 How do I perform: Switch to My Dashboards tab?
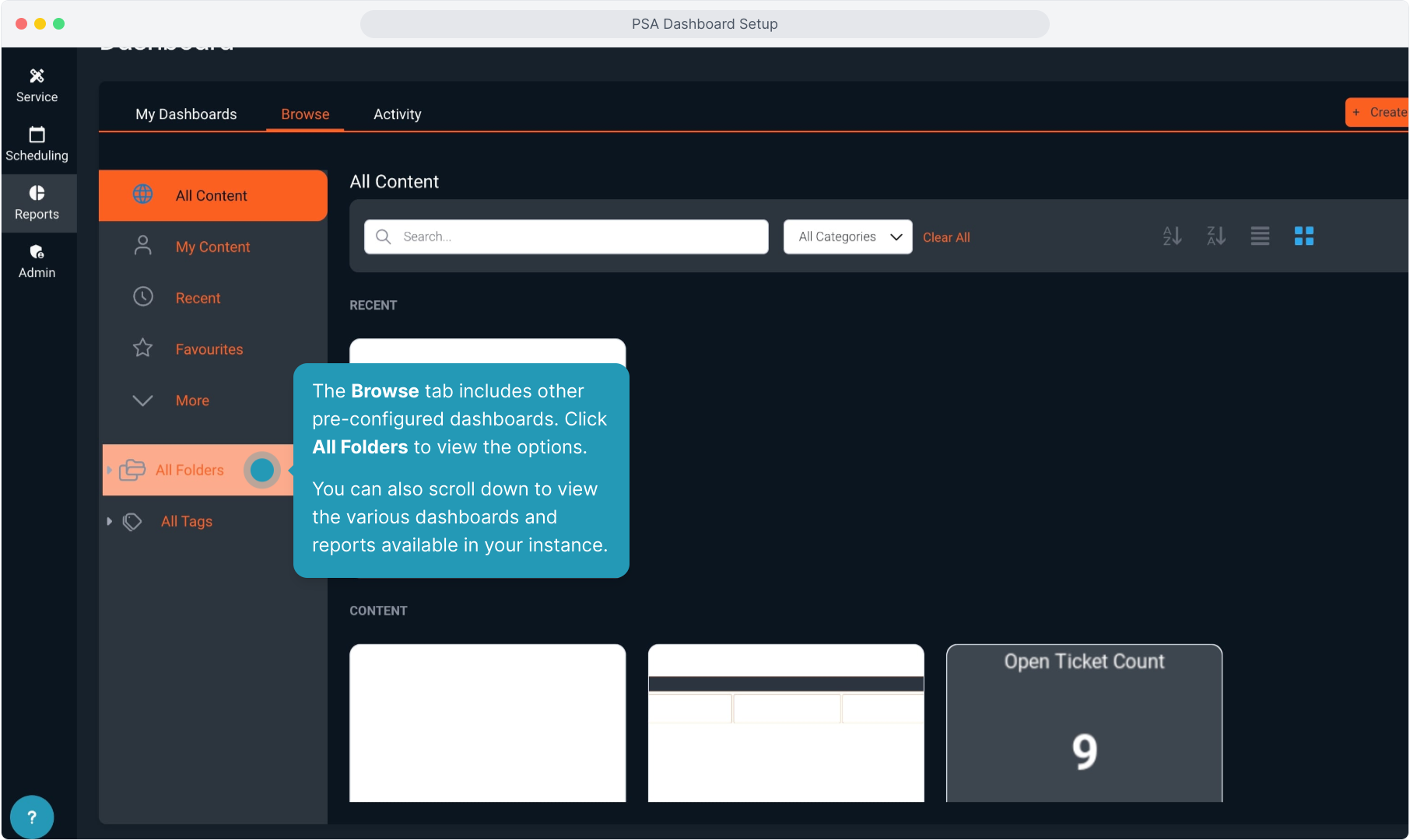[186, 114]
